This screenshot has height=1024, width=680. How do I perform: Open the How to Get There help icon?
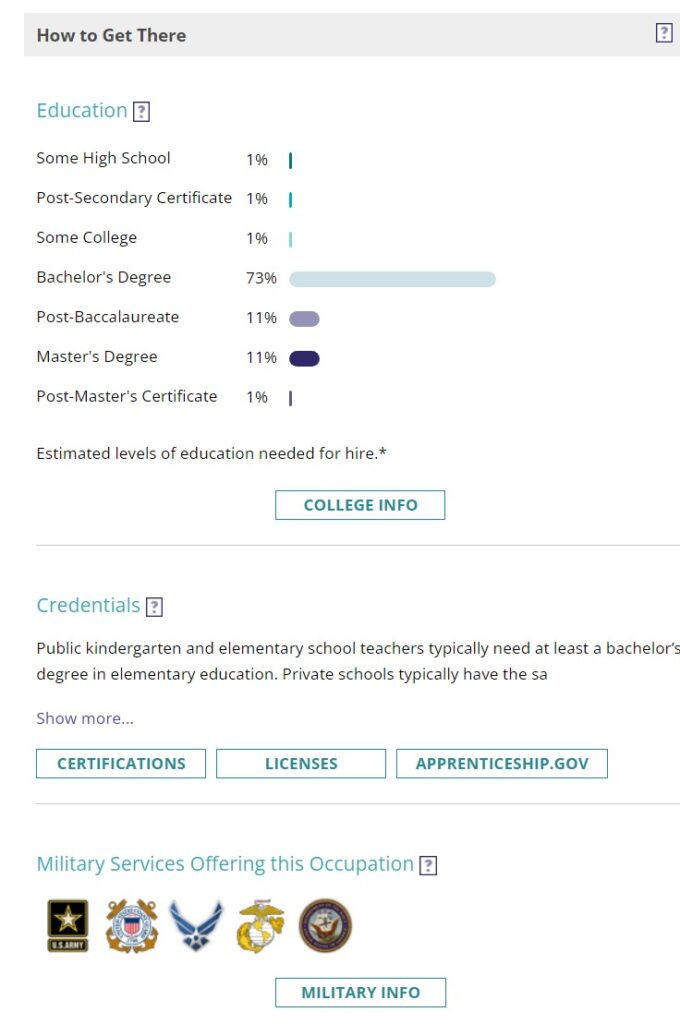664,33
